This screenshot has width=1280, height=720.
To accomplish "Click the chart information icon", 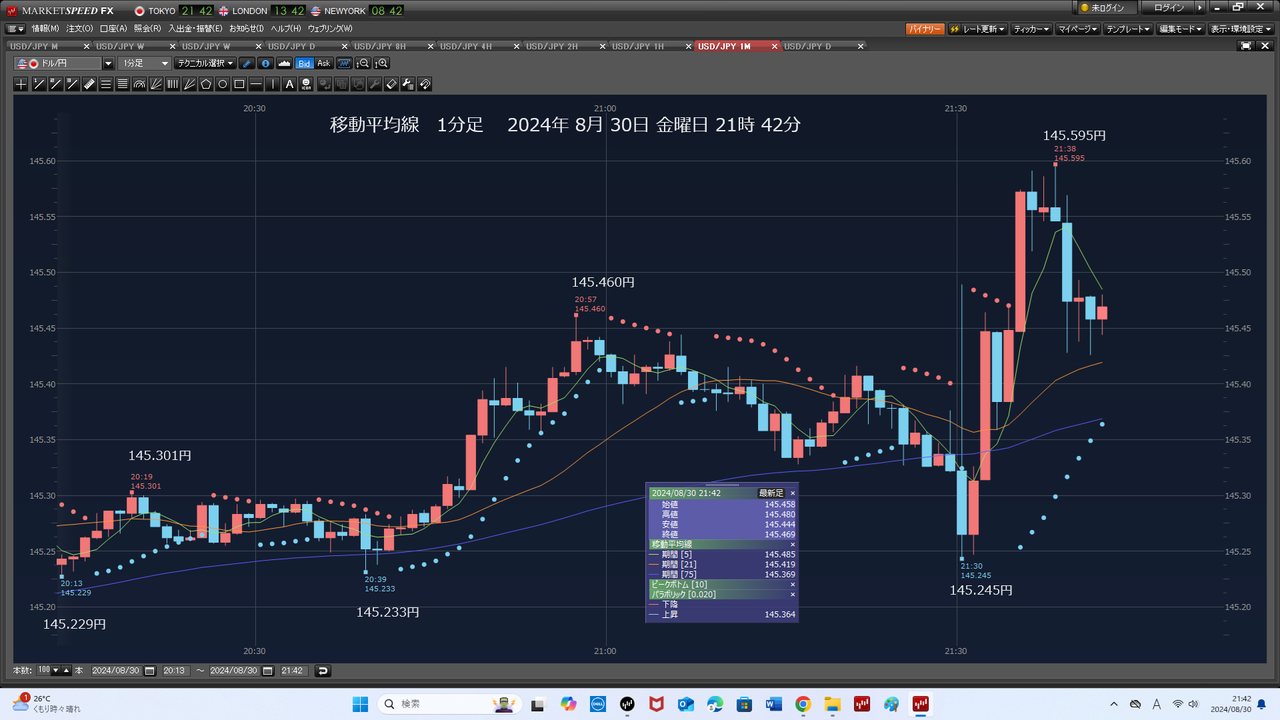I will coord(265,63).
